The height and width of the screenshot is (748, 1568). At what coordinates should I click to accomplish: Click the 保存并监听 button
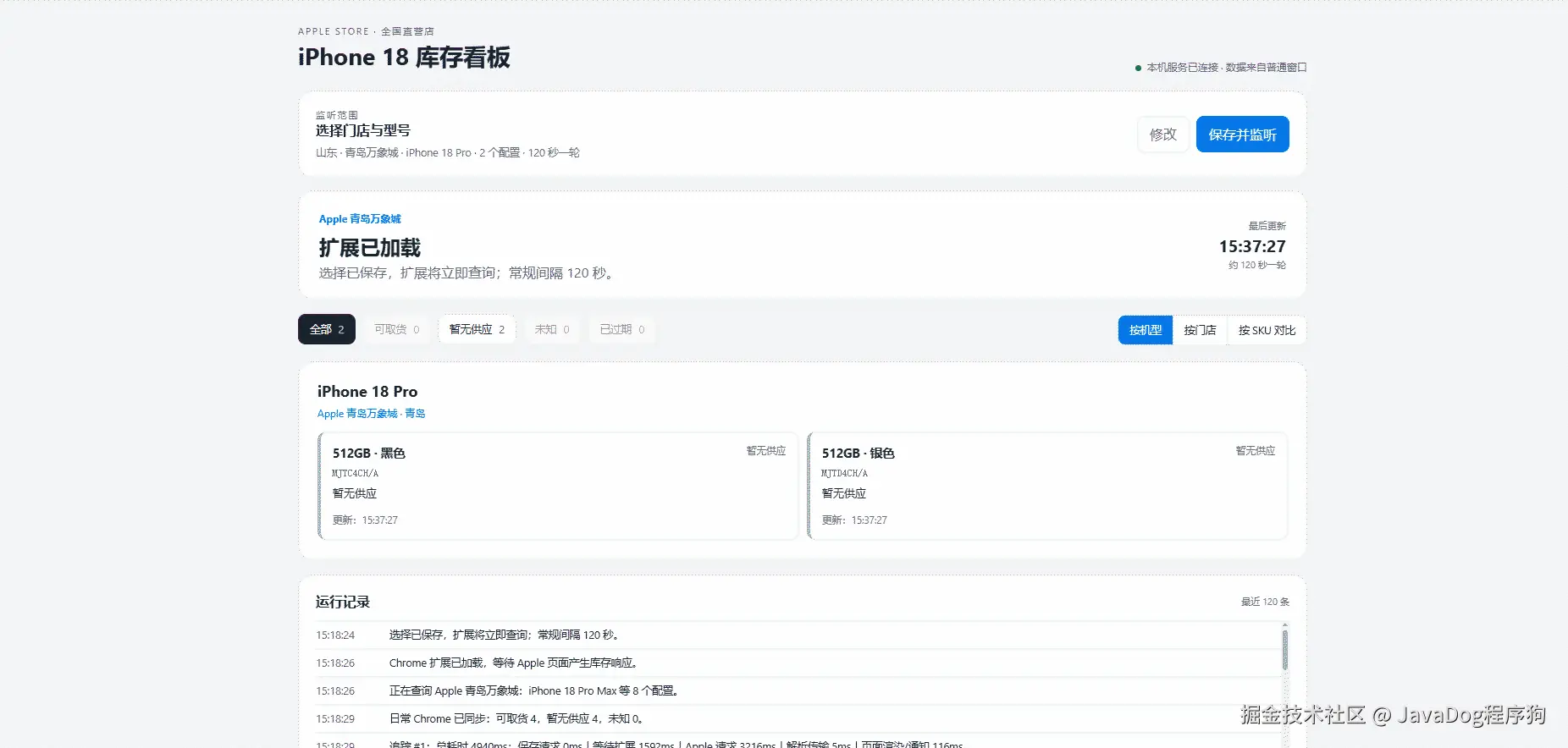(1242, 135)
